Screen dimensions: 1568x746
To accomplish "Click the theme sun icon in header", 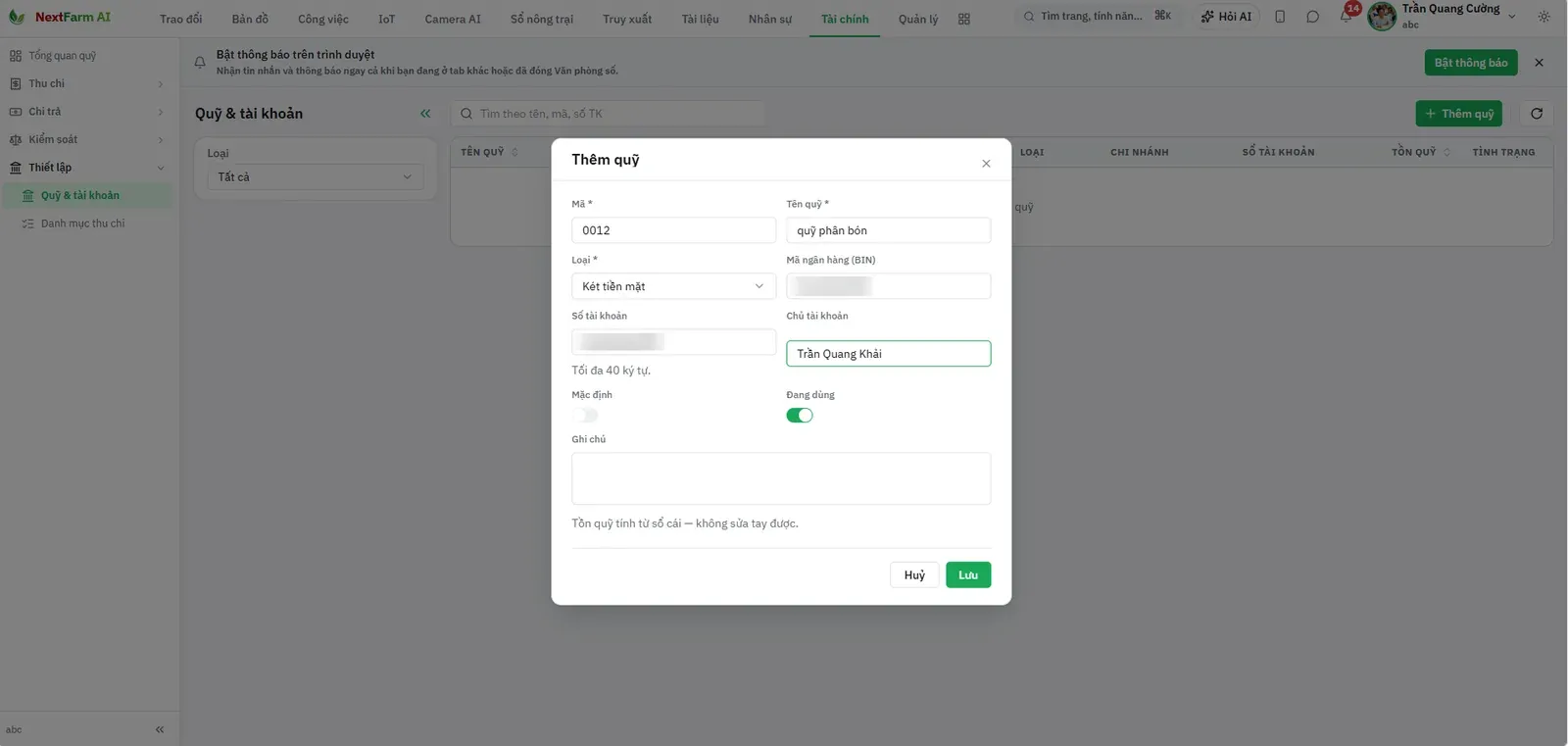I will tap(1544, 17).
